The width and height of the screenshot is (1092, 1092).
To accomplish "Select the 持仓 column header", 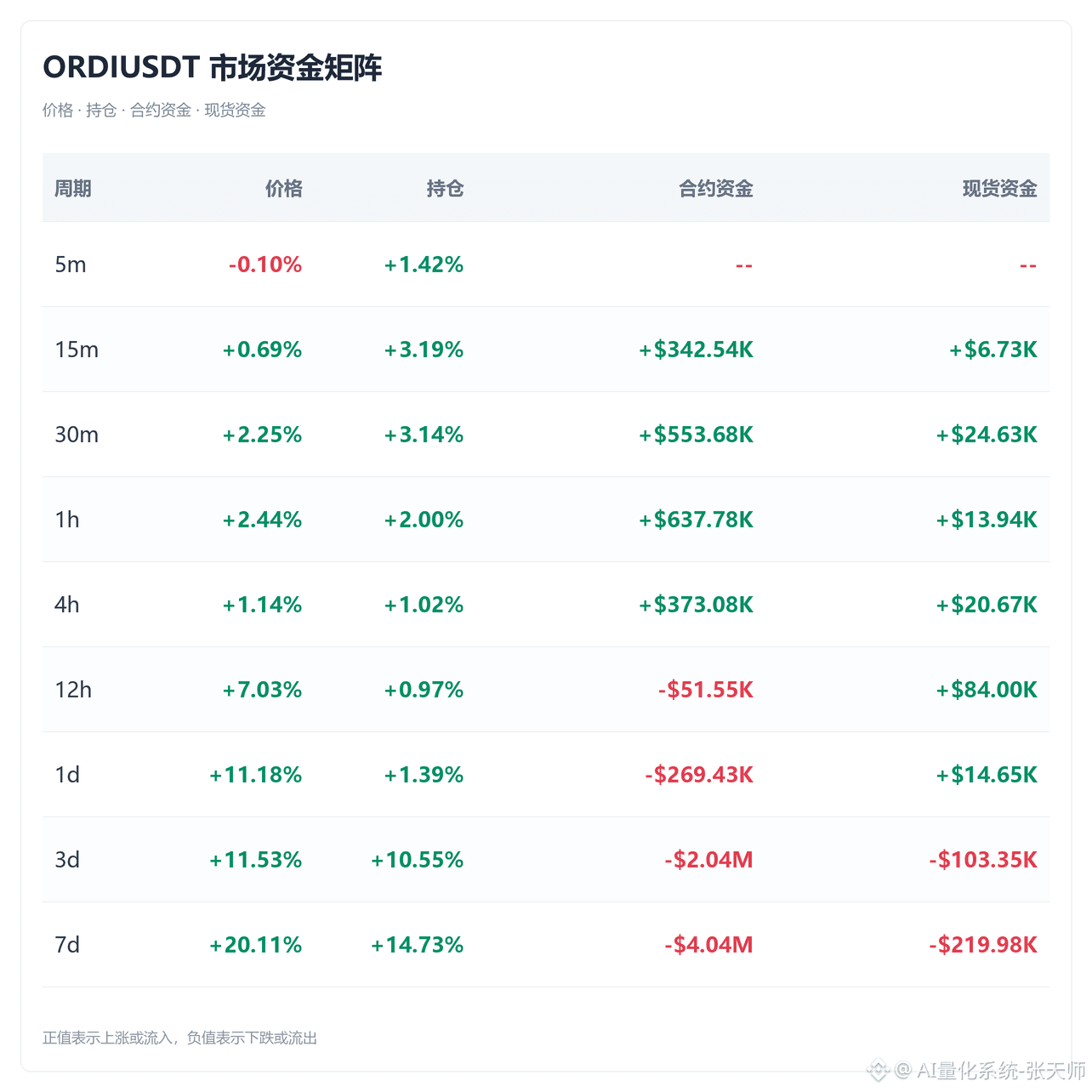I will coord(446,188).
